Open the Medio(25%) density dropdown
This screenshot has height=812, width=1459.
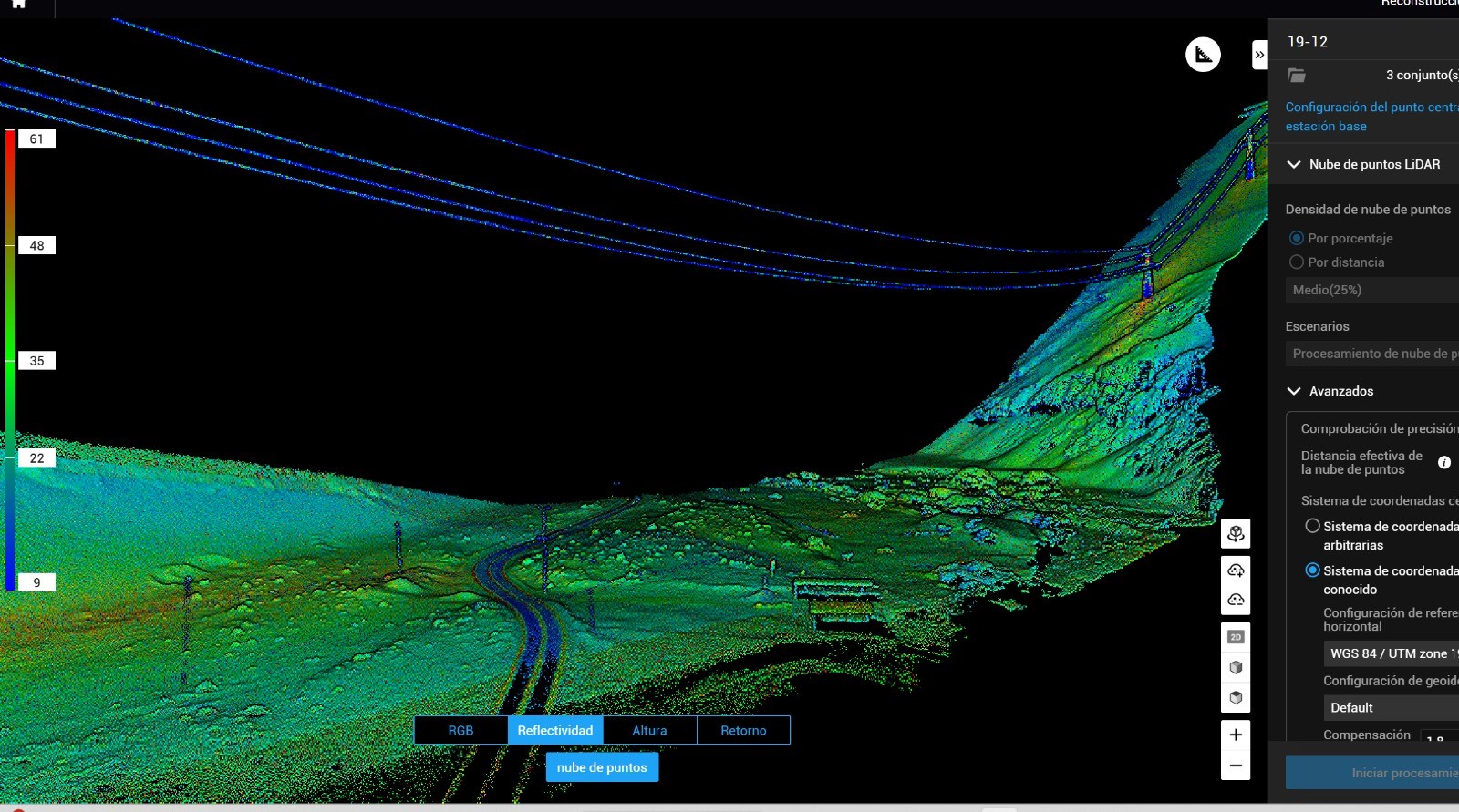point(1372,290)
